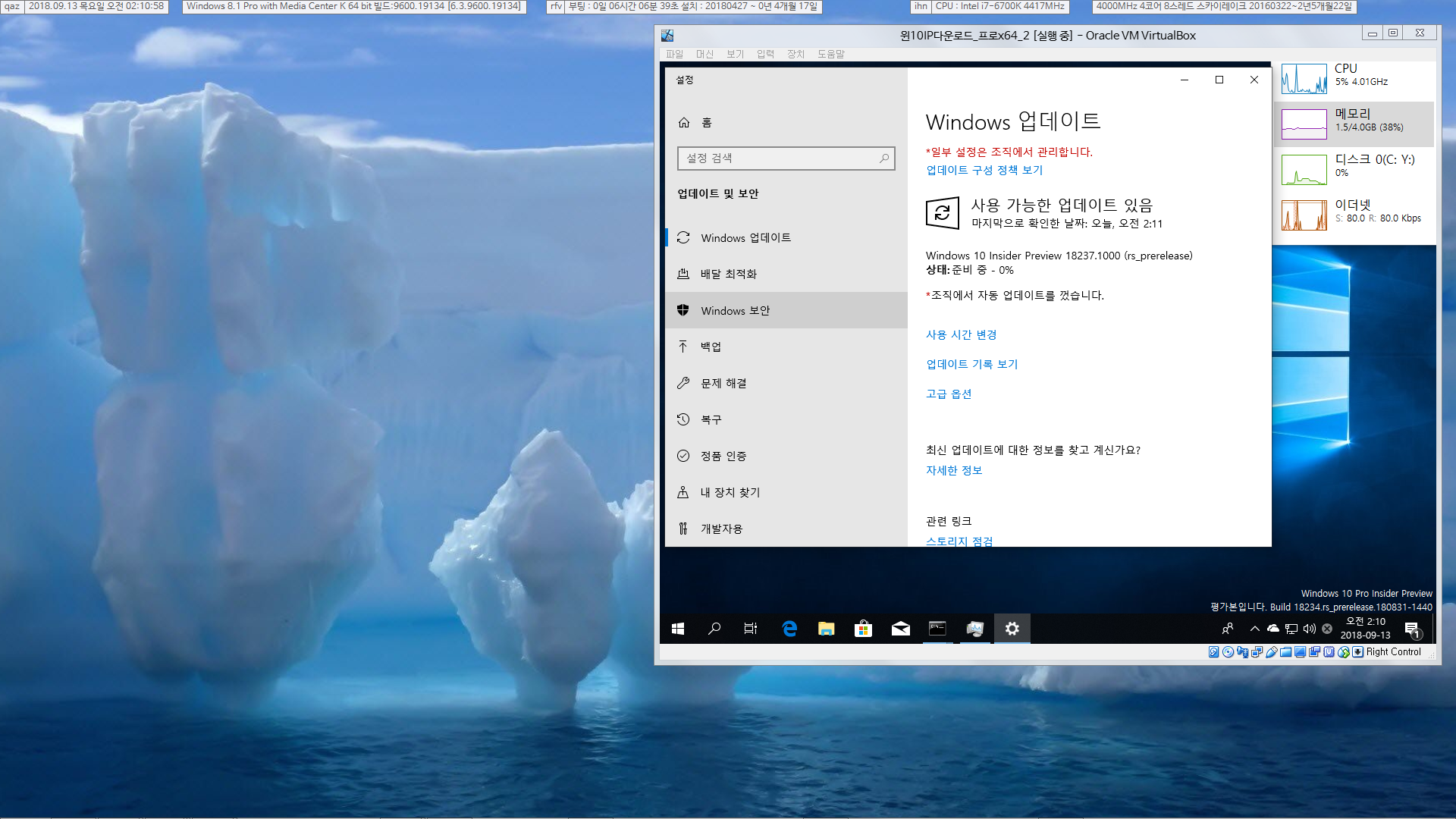1456x819 pixels.
Task: Click VirtualBox hard disk status icon
Action: click(1213, 652)
